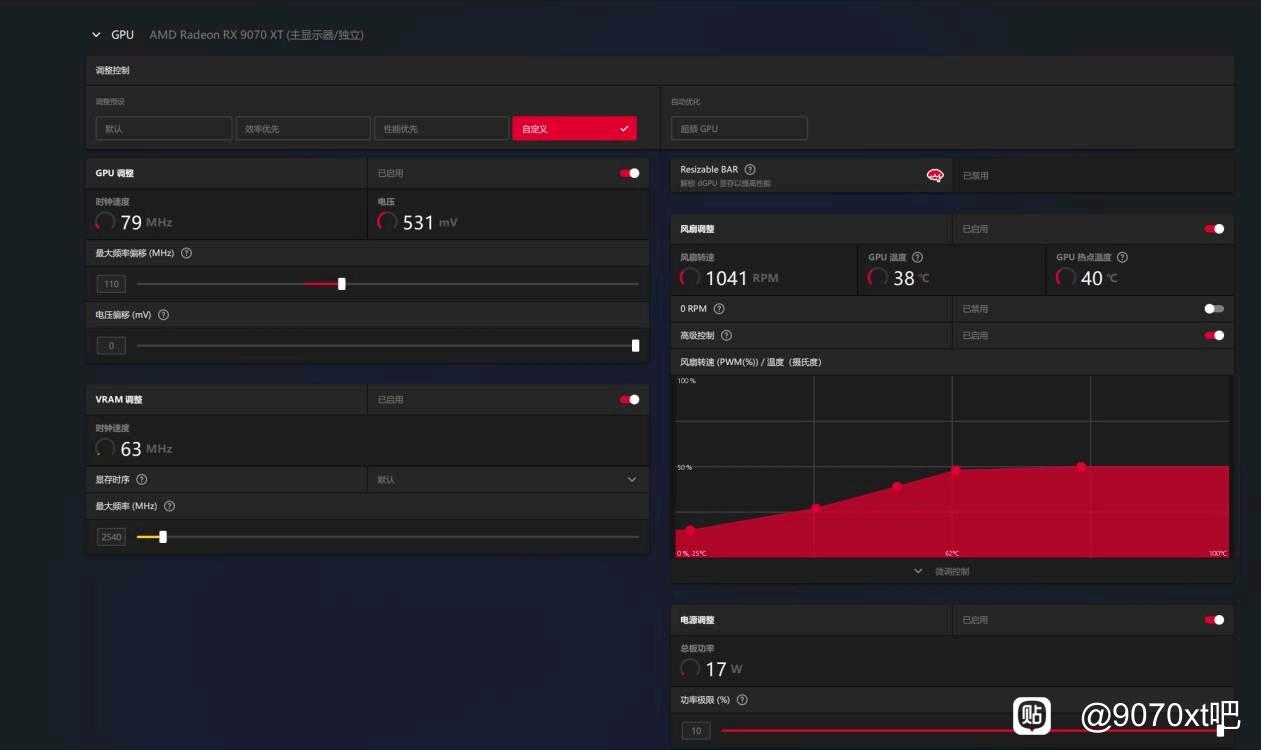
Task: Select the fan curve point at 62°C
Action: (x=955, y=470)
